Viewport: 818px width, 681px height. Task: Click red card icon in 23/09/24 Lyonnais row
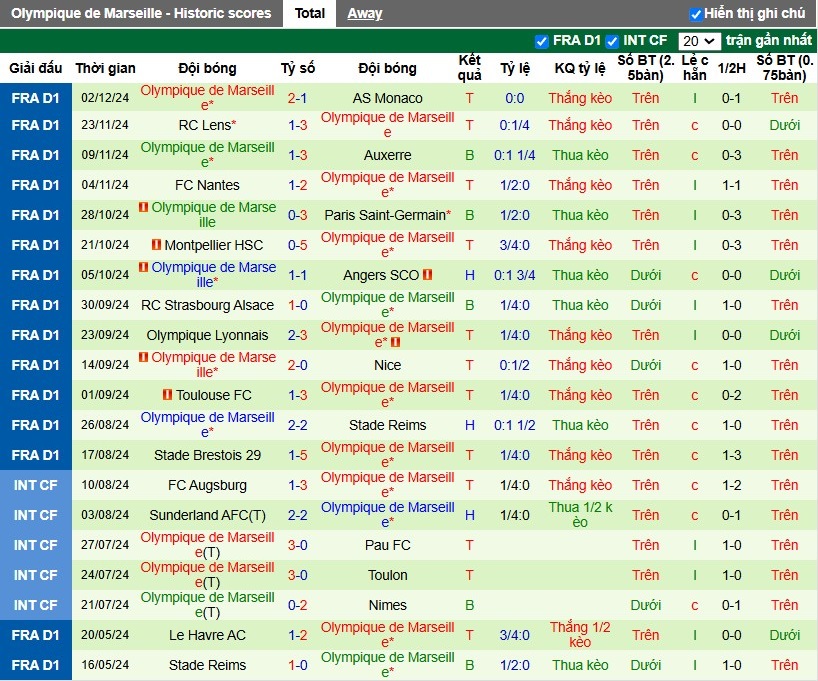(x=395, y=342)
